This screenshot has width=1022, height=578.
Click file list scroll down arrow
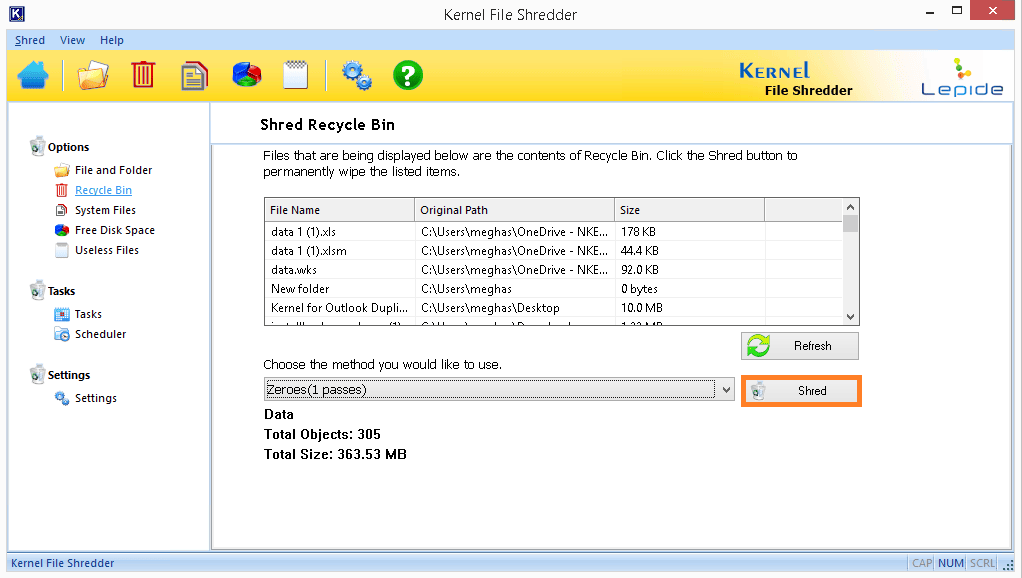pyautogui.click(x=850, y=317)
